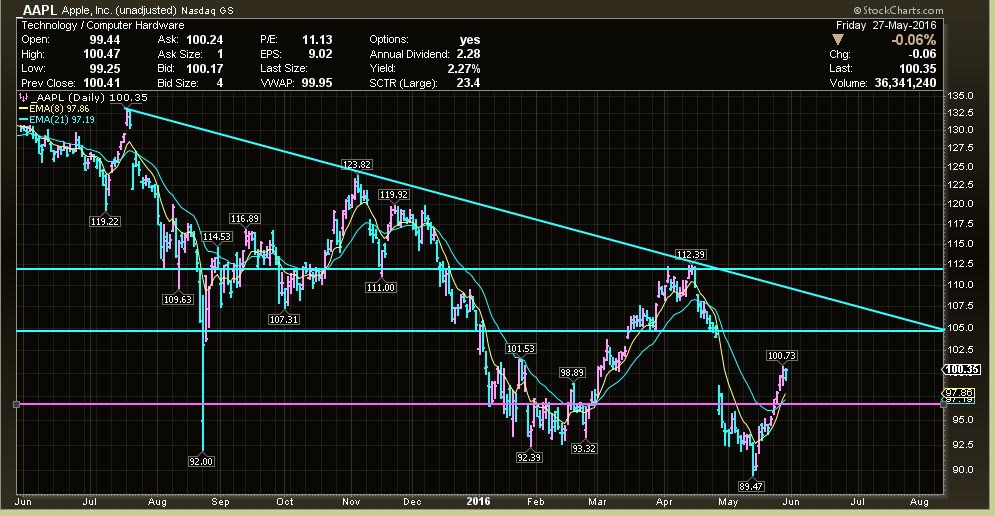995x516 pixels.
Task: Click the date 'Friday 27-May-2016'
Action: 886,25
